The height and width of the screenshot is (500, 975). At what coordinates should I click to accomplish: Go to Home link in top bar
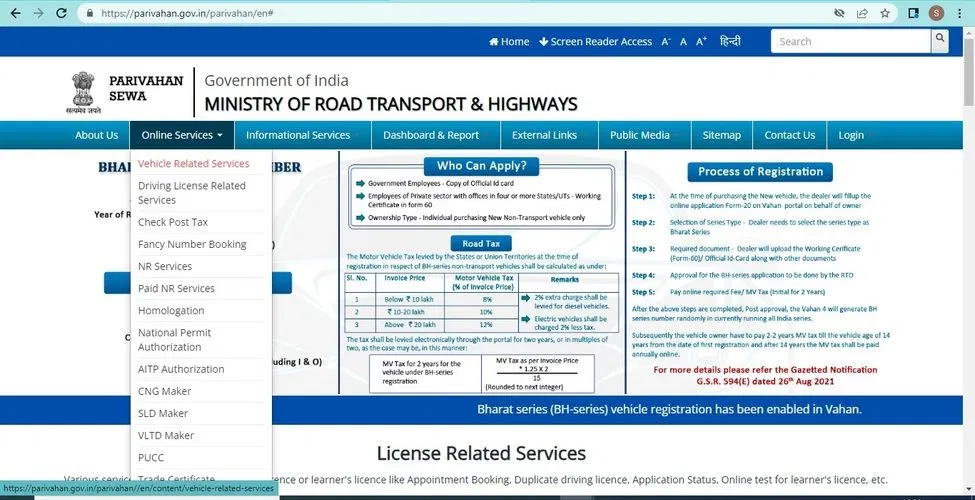[x=509, y=42]
